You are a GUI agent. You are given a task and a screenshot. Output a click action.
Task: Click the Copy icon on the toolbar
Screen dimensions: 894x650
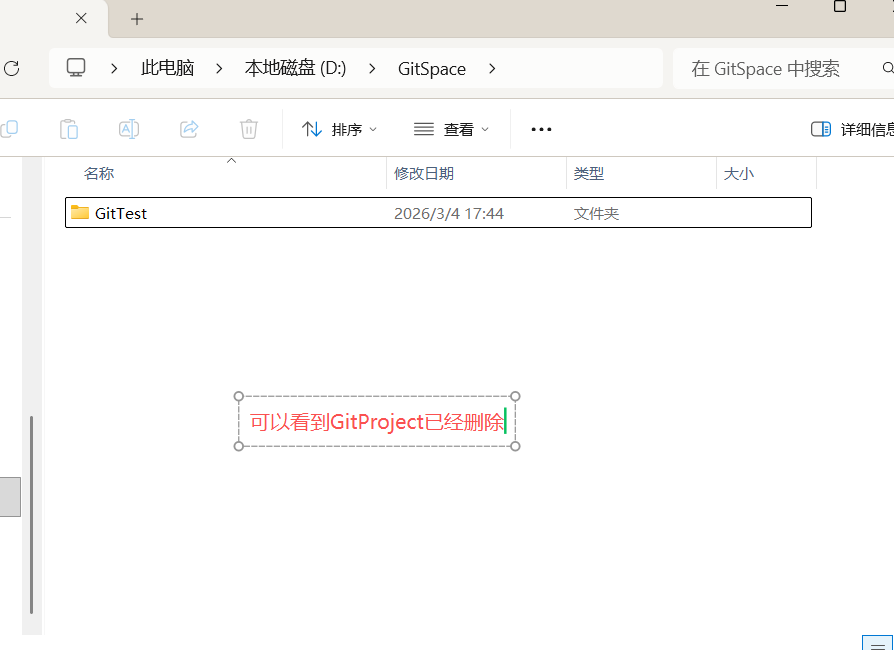[10, 129]
